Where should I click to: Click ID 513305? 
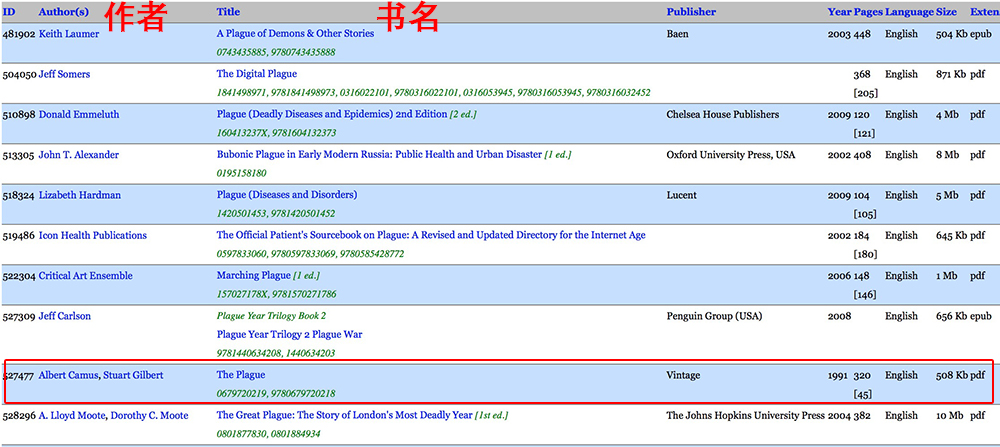(x=19, y=154)
